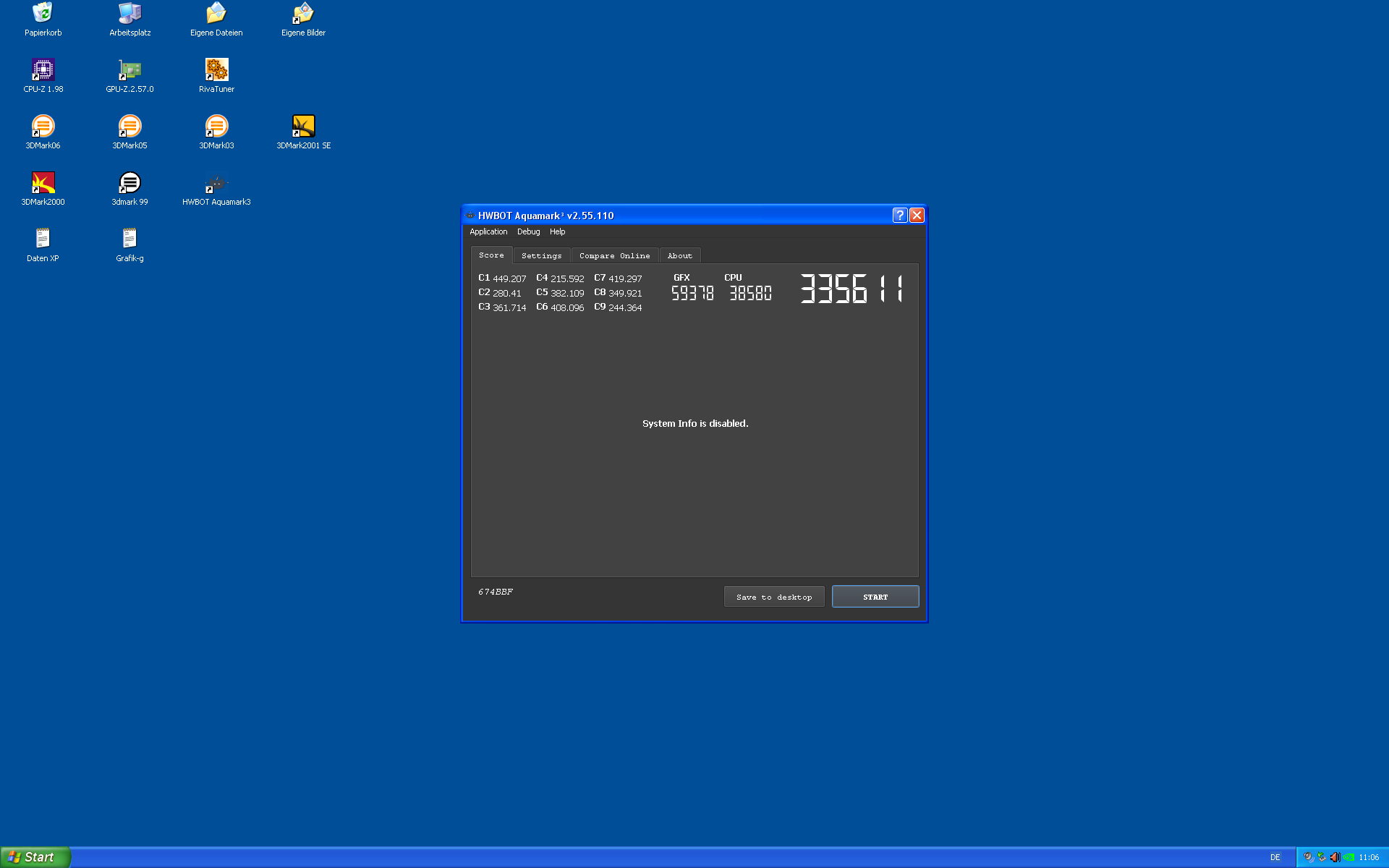Viewport: 1389px width, 868px height.
Task: Click the START benchmark button
Action: click(x=875, y=597)
